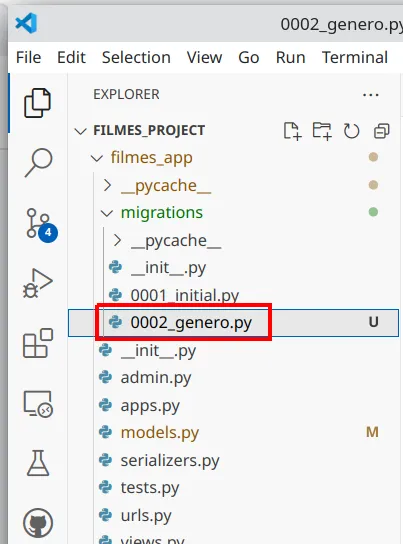The height and width of the screenshot is (544, 403).
Task: Collapse the migrations folder
Action: (107, 213)
